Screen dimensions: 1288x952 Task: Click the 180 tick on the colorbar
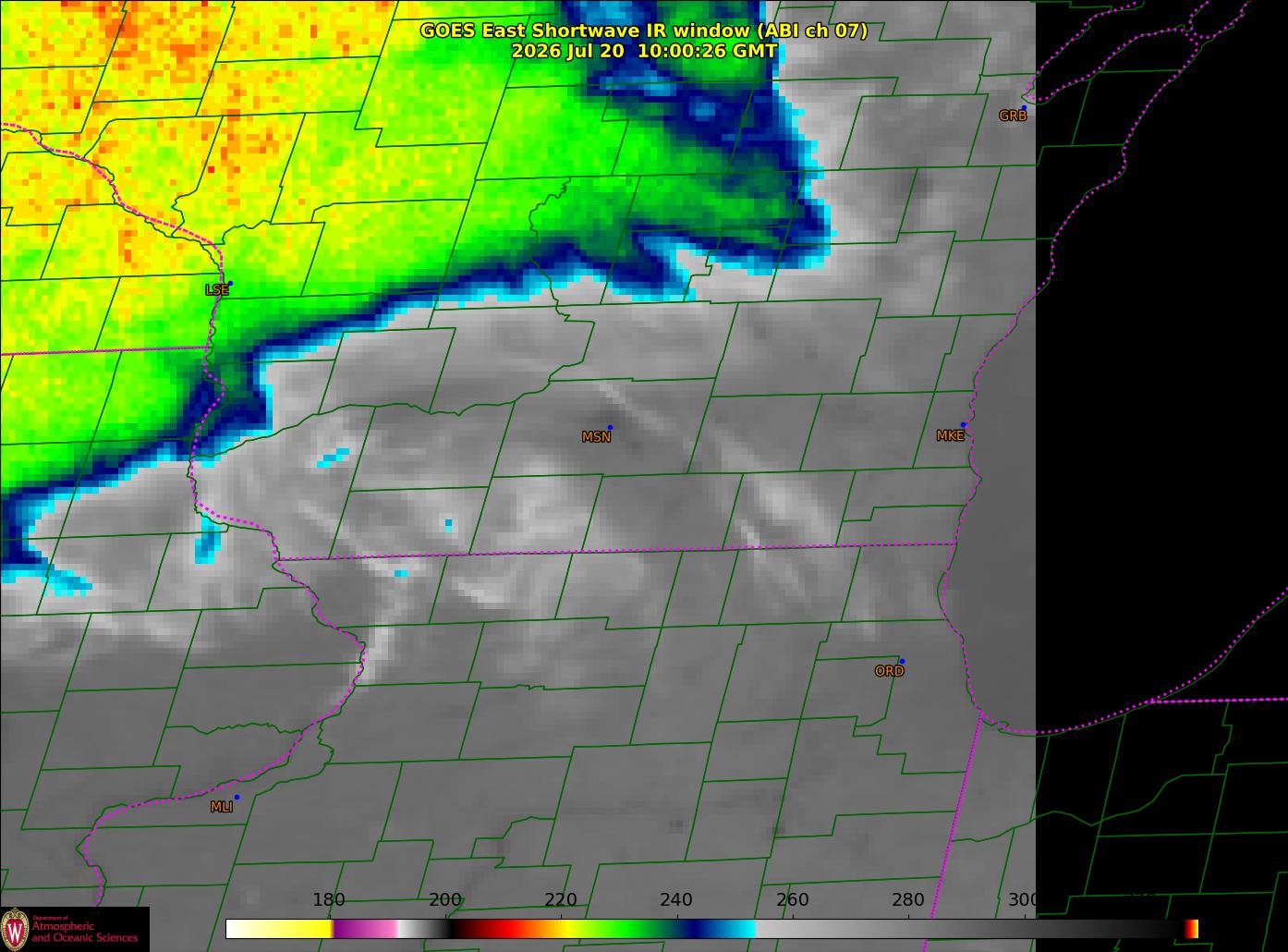click(x=329, y=899)
